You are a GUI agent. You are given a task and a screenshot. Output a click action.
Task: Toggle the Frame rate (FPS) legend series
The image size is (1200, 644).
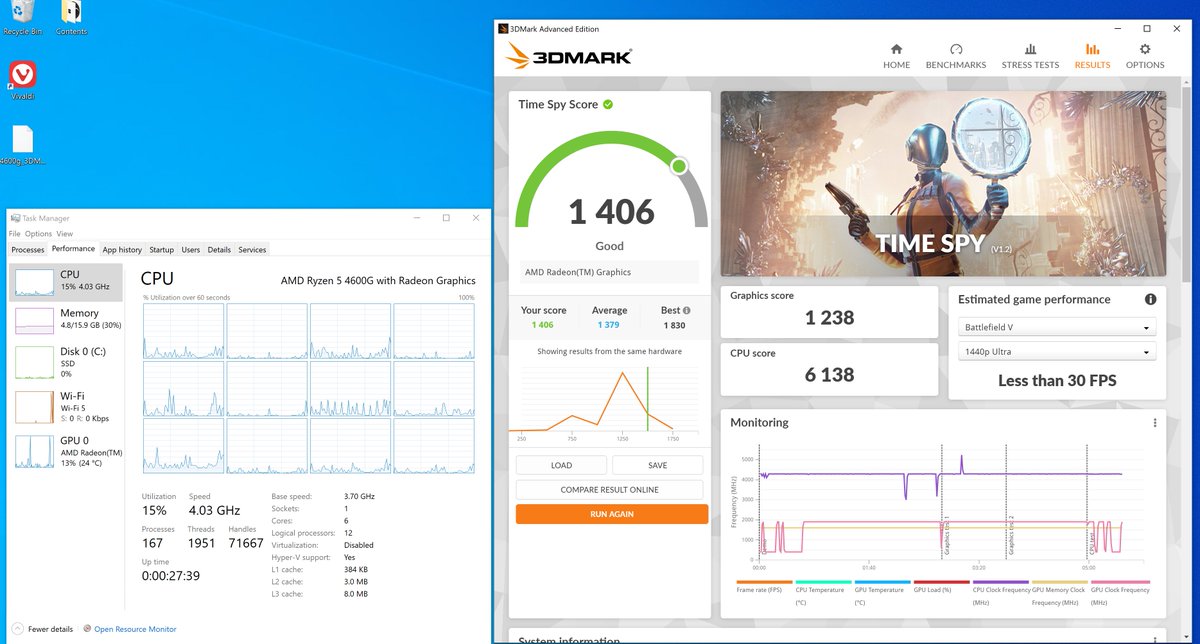click(765, 587)
